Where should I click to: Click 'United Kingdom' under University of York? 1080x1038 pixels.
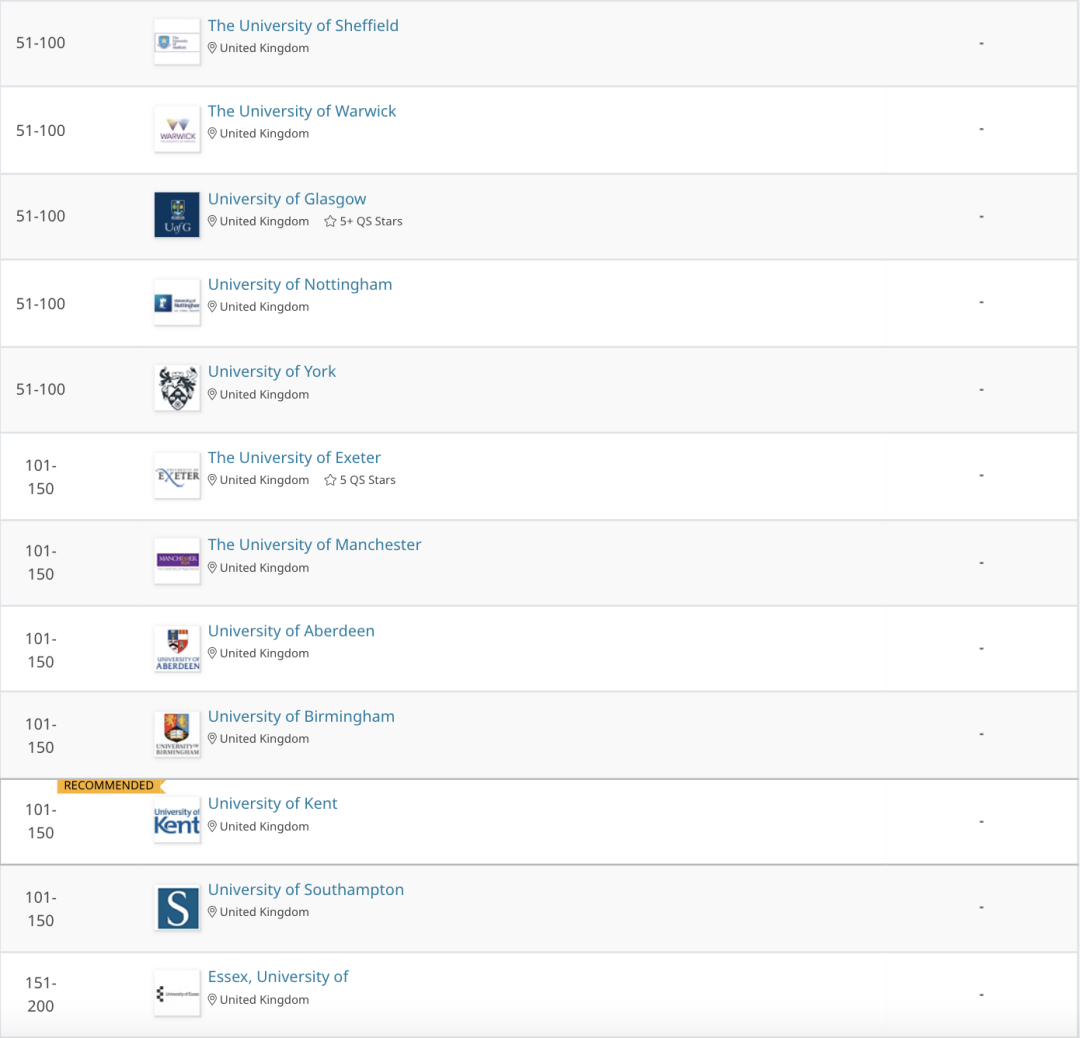[x=264, y=395]
